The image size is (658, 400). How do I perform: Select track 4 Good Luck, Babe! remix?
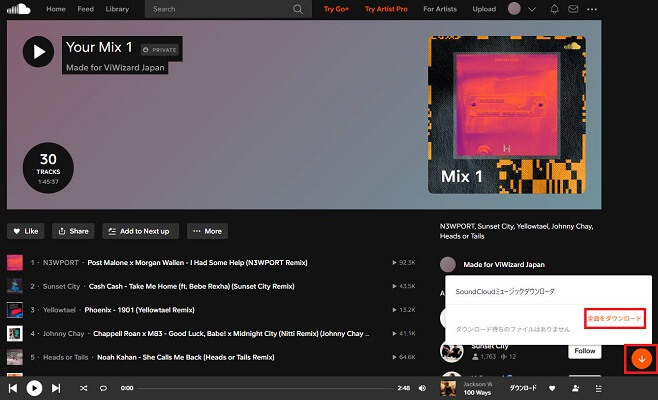point(231,334)
